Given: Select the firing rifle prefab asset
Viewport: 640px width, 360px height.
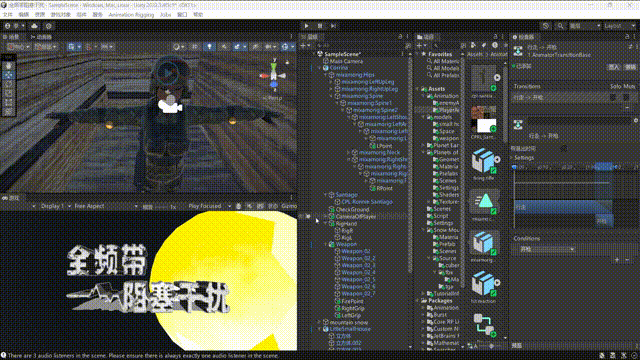Looking at the screenshot, I should pyautogui.click(x=484, y=160).
